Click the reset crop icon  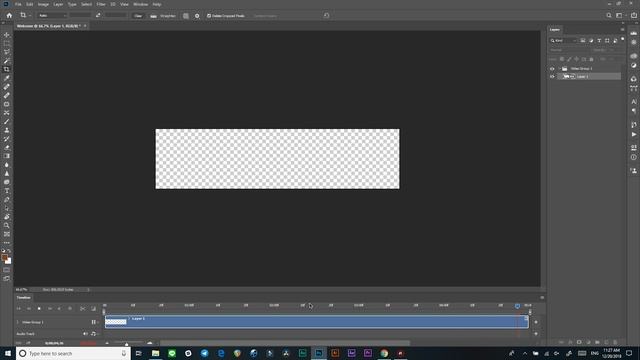click(x=326, y=16)
